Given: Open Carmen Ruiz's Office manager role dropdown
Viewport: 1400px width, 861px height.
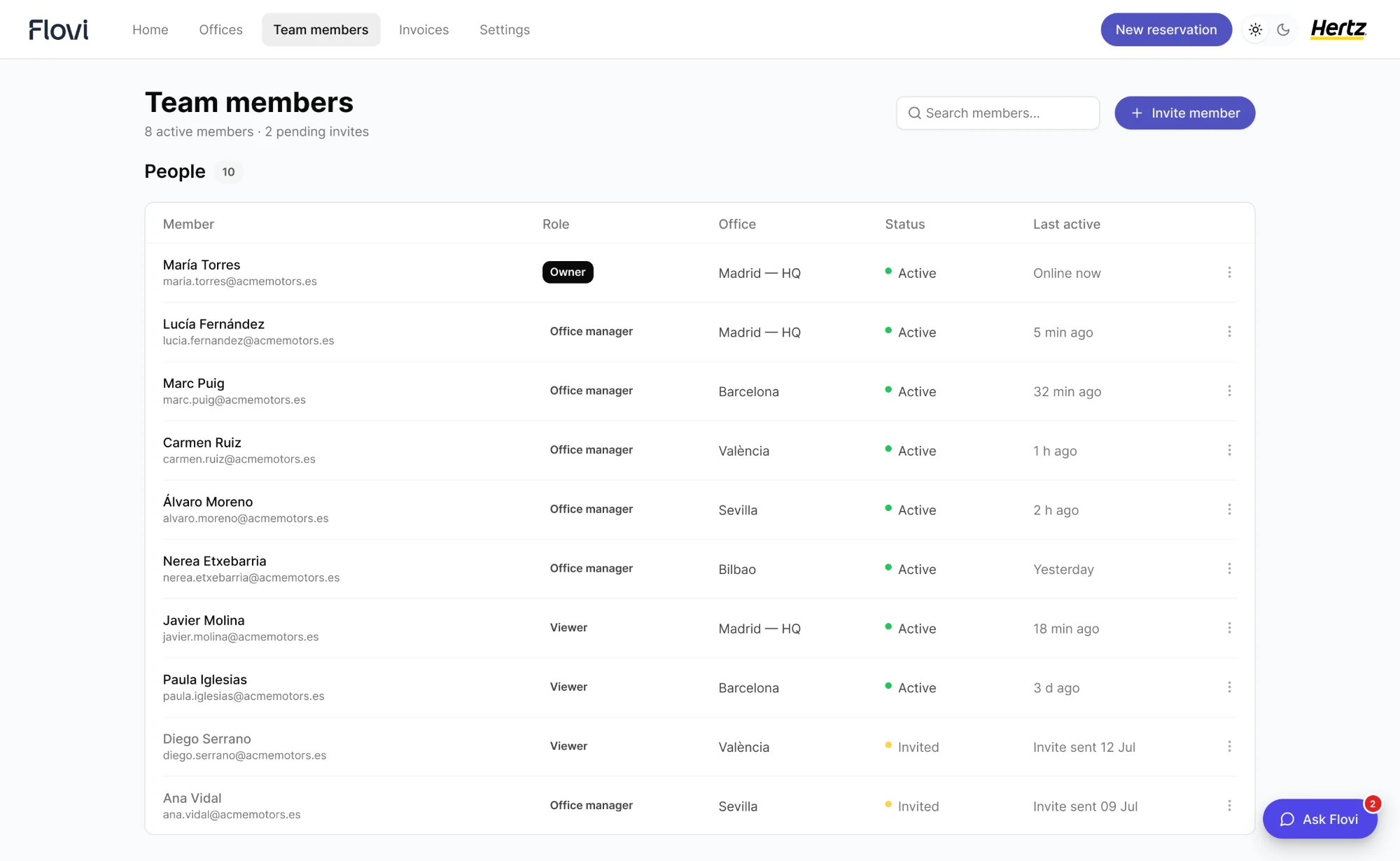Looking at the screenshot, I should 591,450.
